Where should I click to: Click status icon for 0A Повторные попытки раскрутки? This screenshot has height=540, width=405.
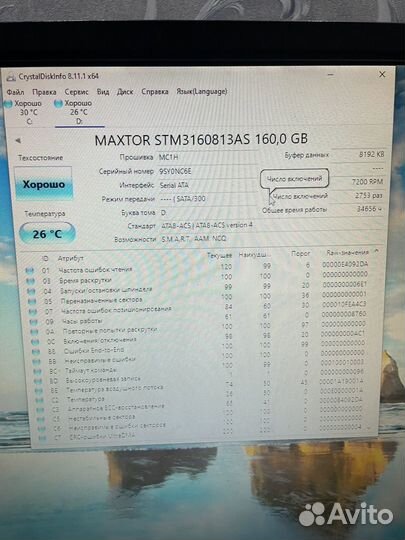(34, 332)
